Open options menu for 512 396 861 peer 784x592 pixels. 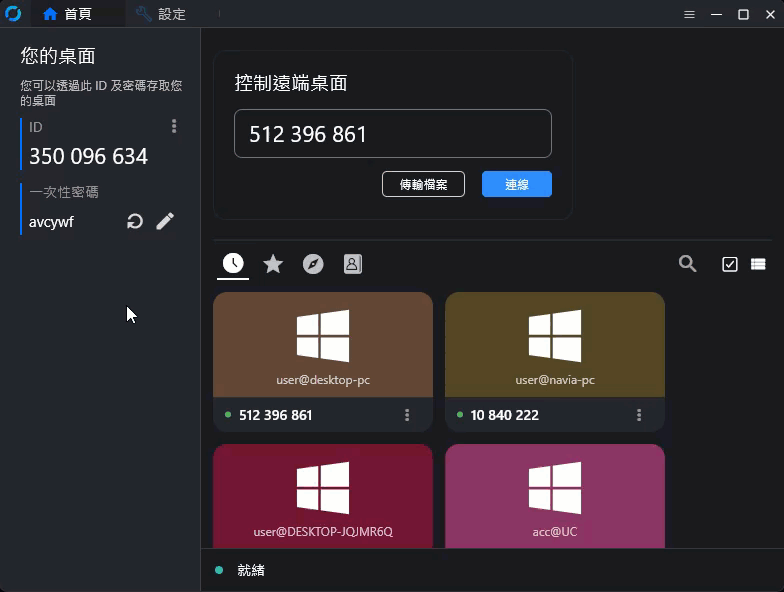pos(407,415)
